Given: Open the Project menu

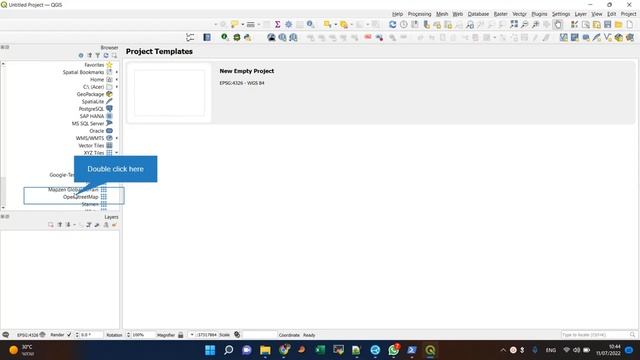Looking at the screenshot, I should pyautogui.click(x=628, y=14).
